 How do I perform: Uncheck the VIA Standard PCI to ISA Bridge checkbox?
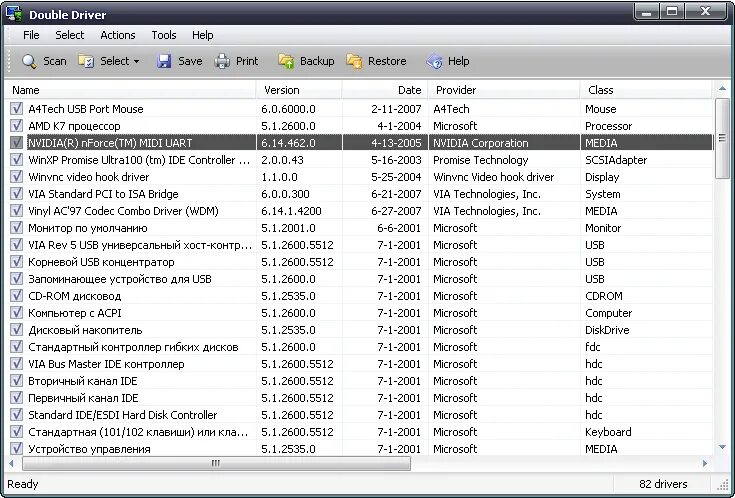click(x=16, y=194)
